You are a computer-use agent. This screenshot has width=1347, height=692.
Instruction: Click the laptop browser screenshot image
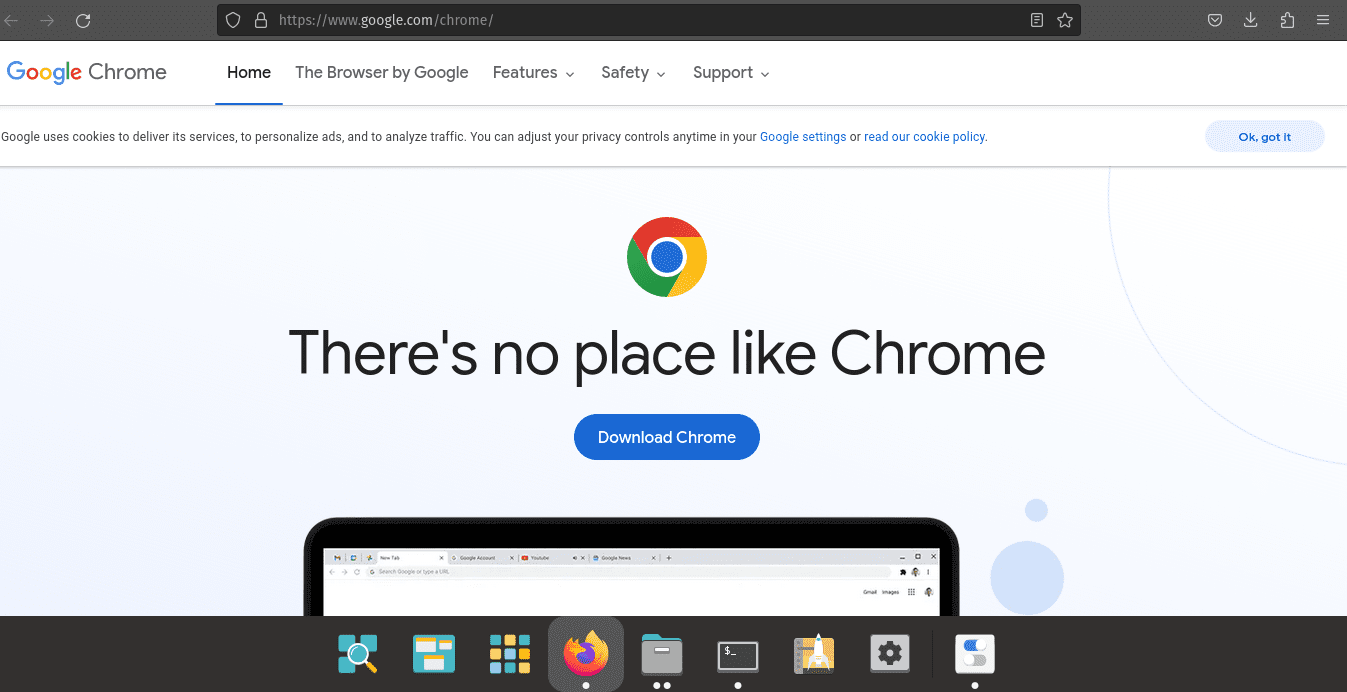point(631,566)
